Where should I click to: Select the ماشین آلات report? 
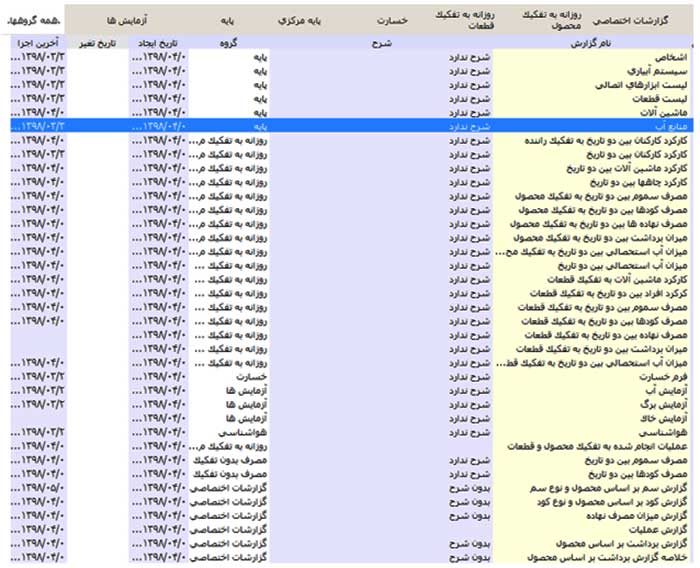(663, 113)
